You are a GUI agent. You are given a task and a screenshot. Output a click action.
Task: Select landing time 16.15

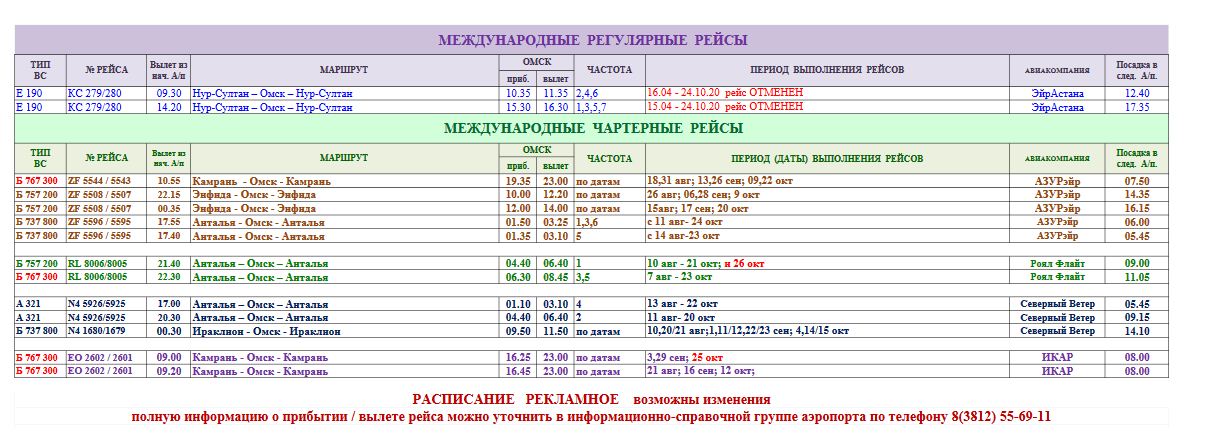coord(1137,209)
